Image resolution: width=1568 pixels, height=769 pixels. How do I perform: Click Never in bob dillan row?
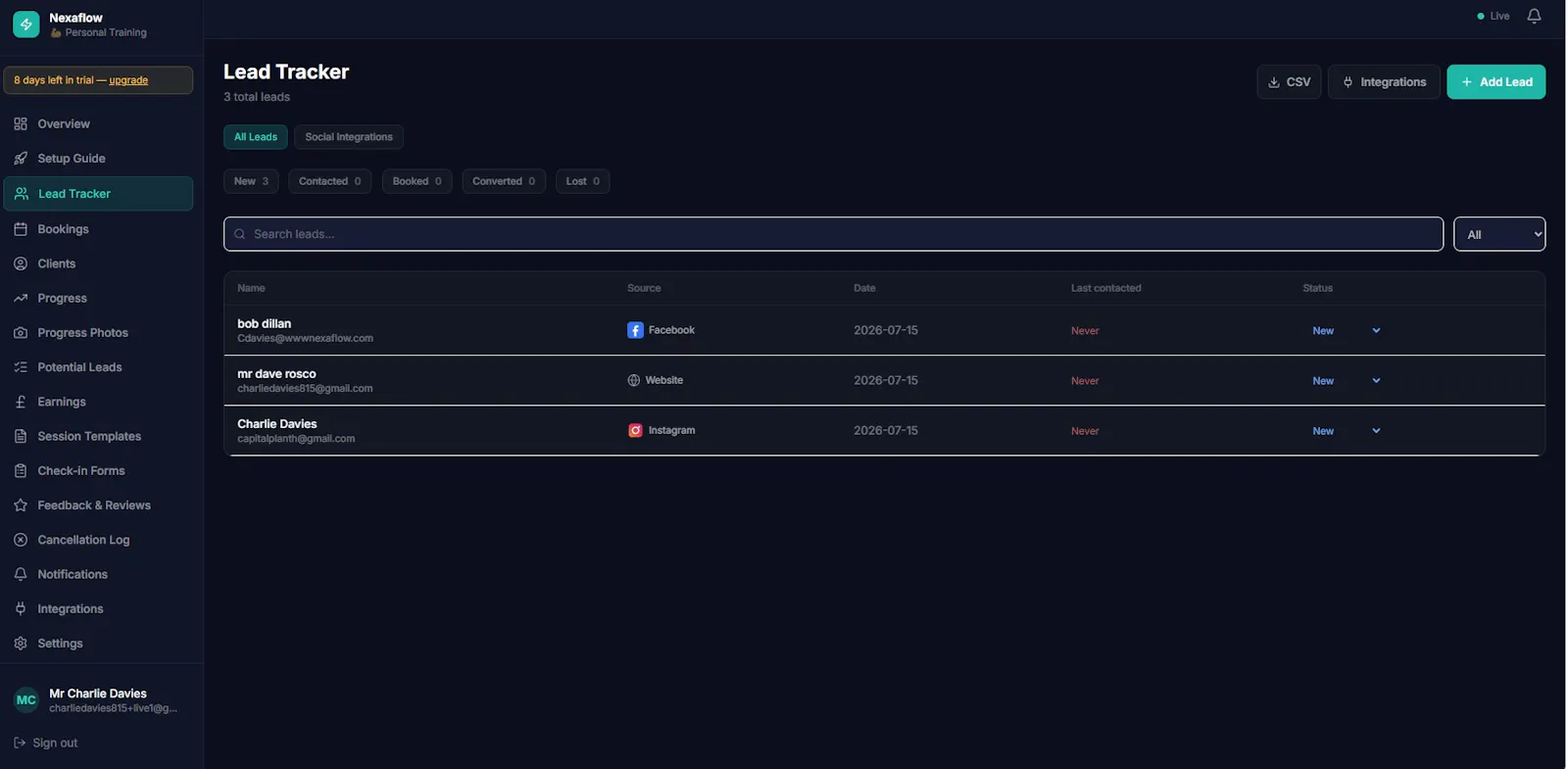[1085, 331]
